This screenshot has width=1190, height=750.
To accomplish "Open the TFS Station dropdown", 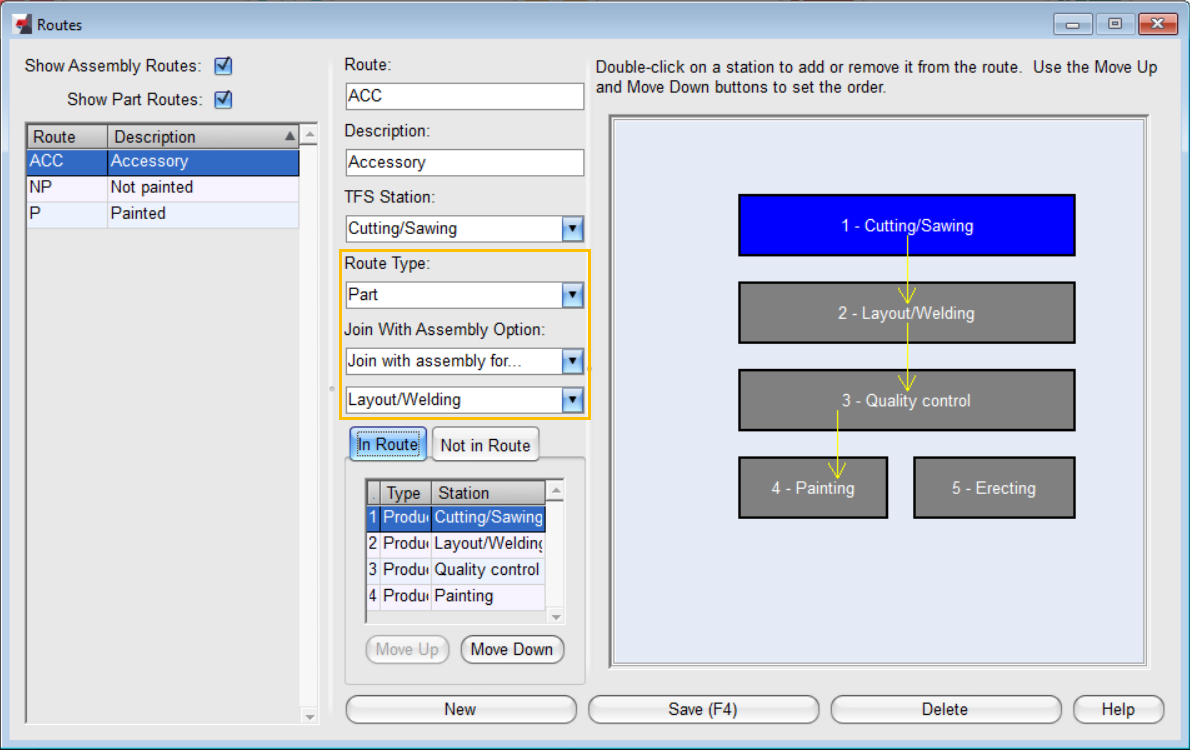I will click(572, 228).
